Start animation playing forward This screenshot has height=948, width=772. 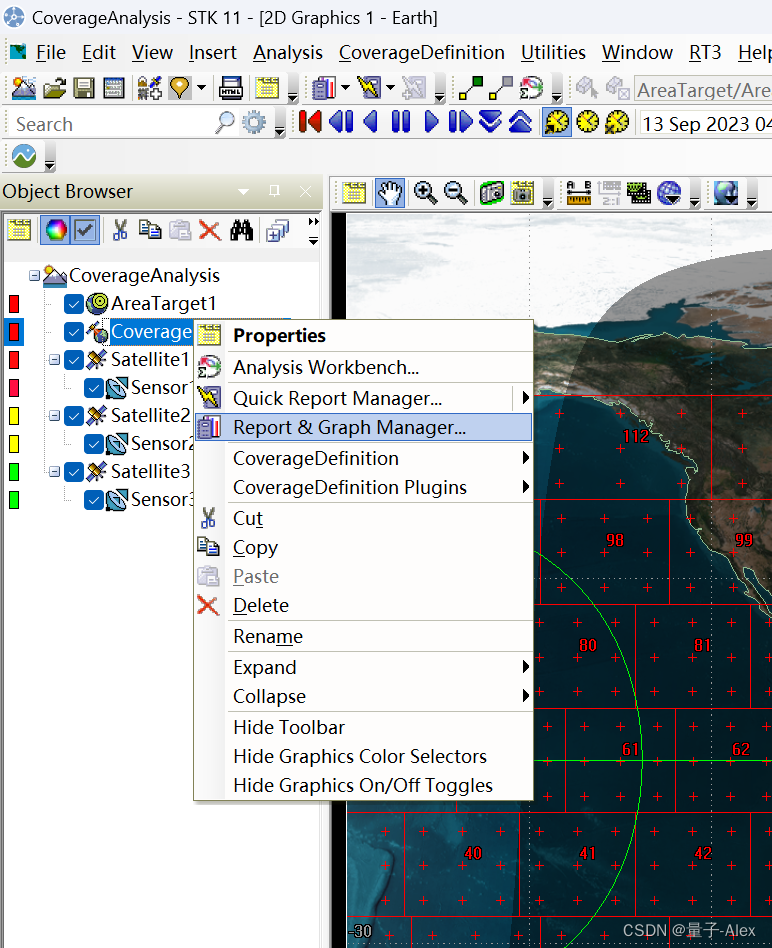click(431, 122)
